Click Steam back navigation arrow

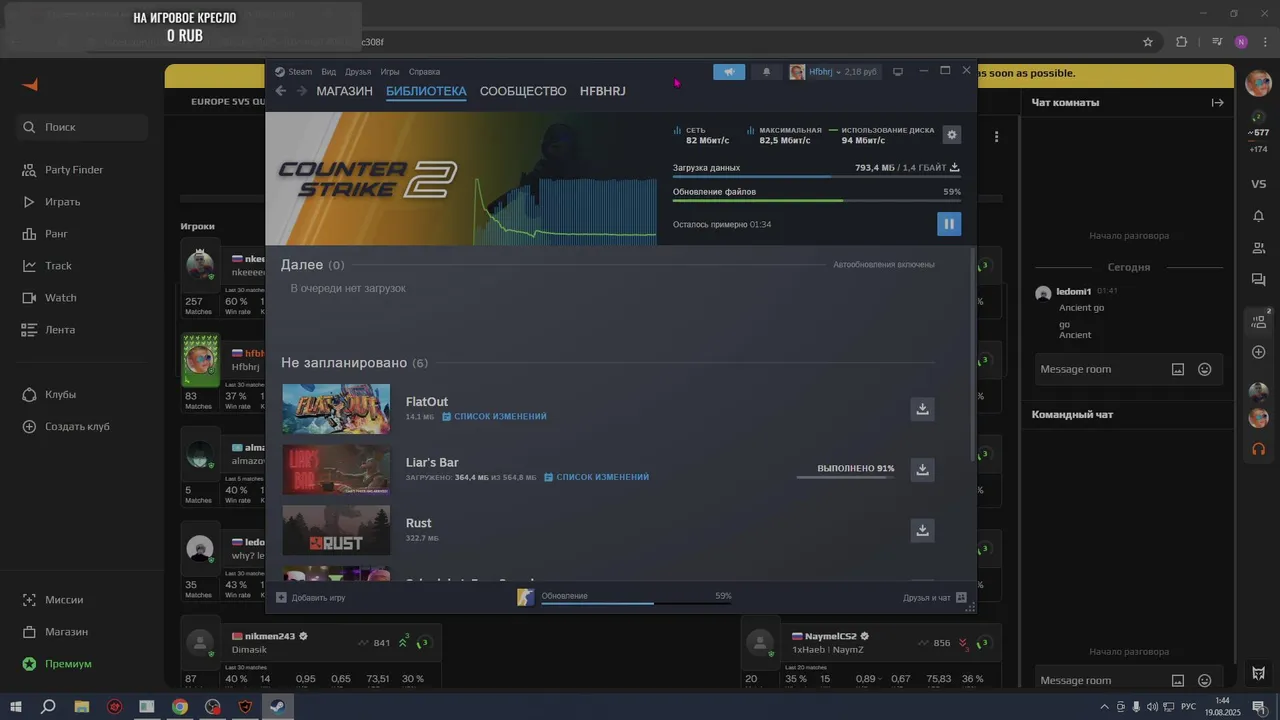click(x=281, y=91)
